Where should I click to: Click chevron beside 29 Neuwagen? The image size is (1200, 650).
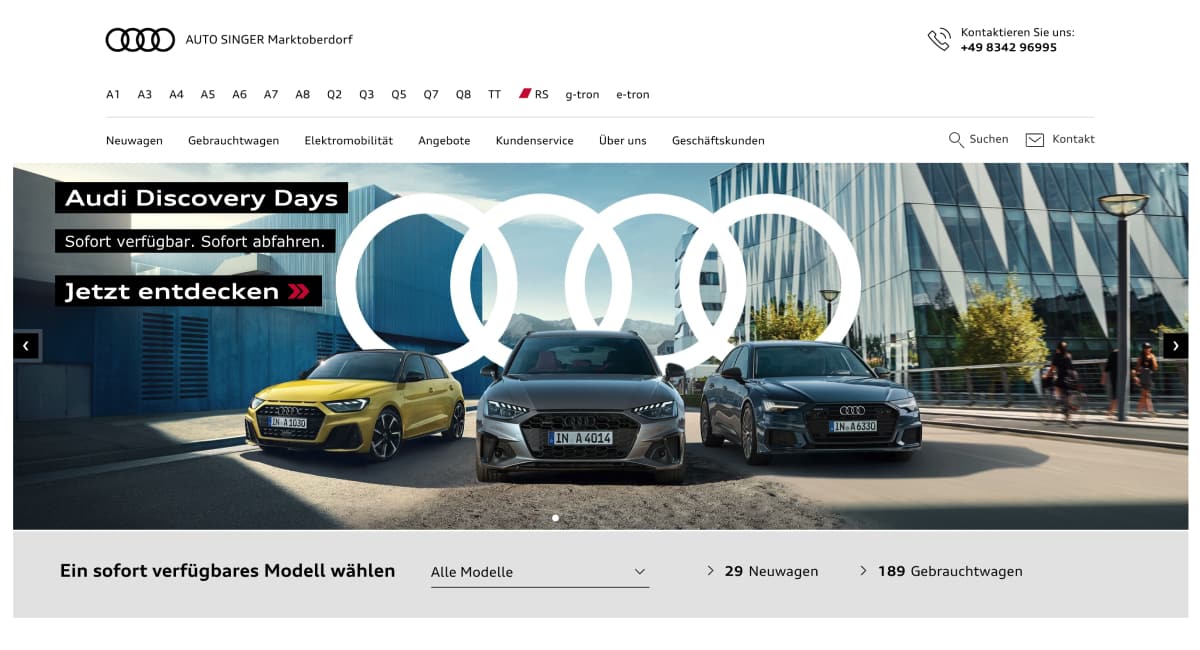710,571
